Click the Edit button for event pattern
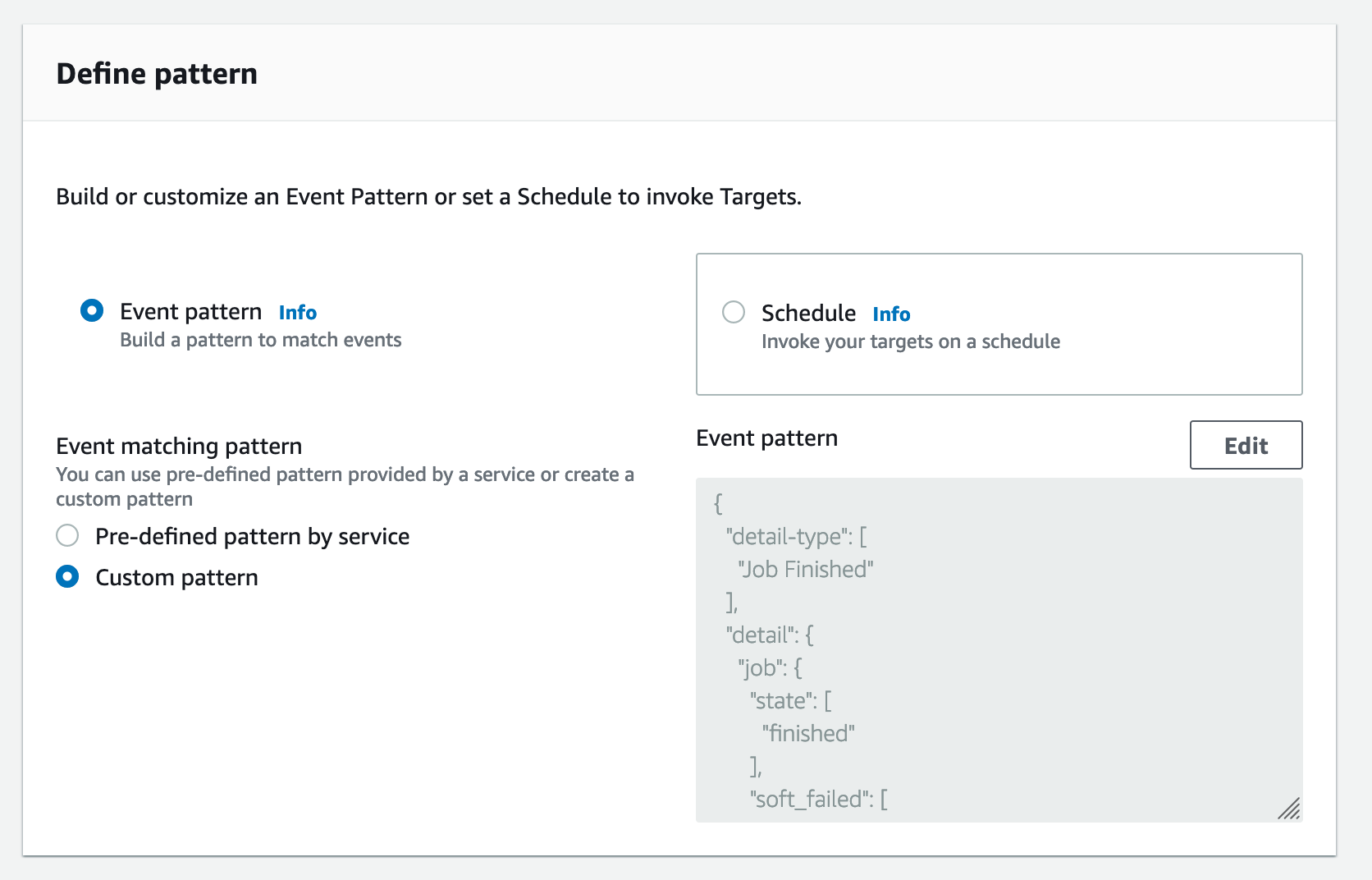Viewport: 1372px width, 880px height. (x=1246, y=445)
